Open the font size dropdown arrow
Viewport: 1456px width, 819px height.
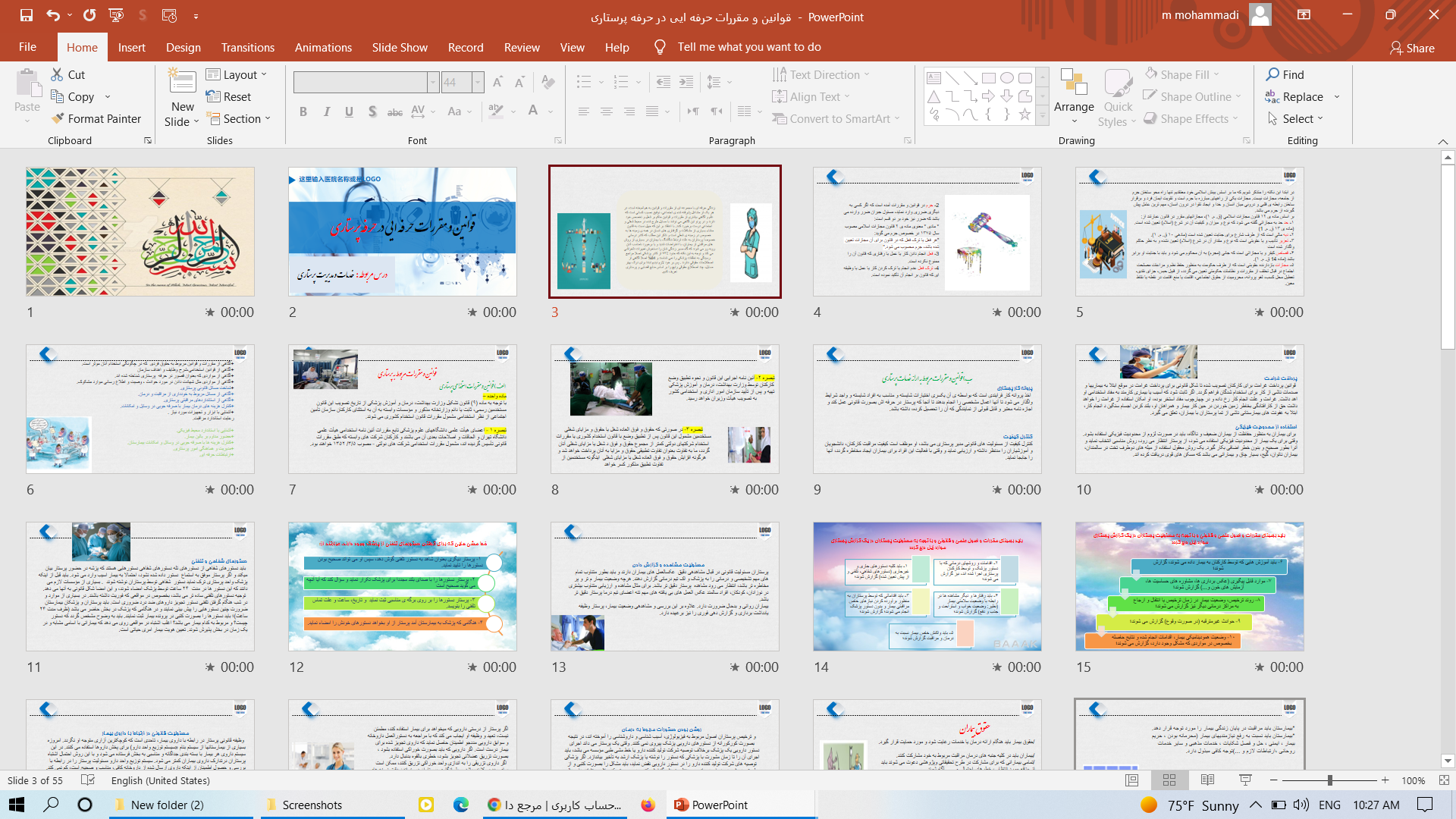(x=478, y=83)
